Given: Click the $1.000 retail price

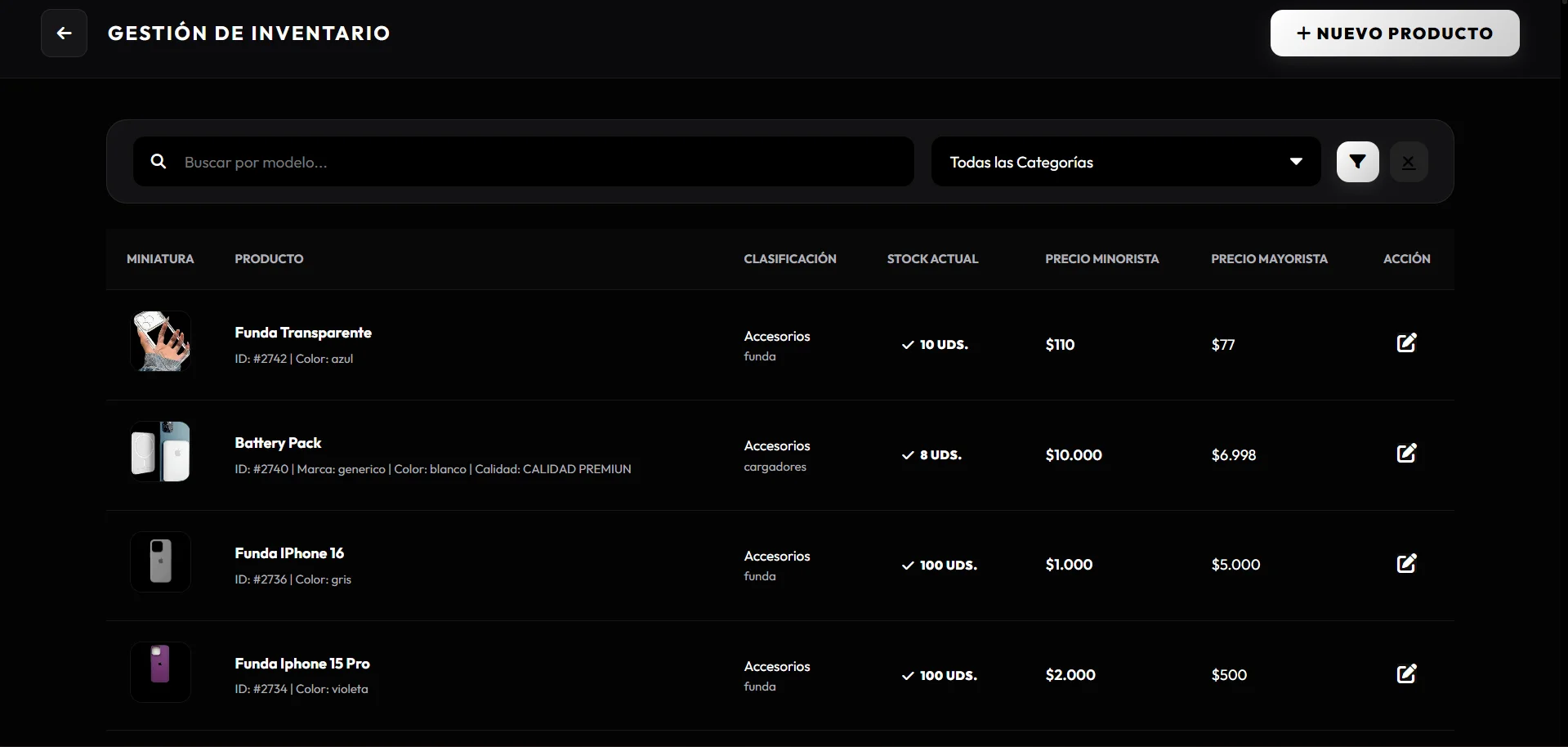Looking at the screenshot, I should (x=1069, y=565).
